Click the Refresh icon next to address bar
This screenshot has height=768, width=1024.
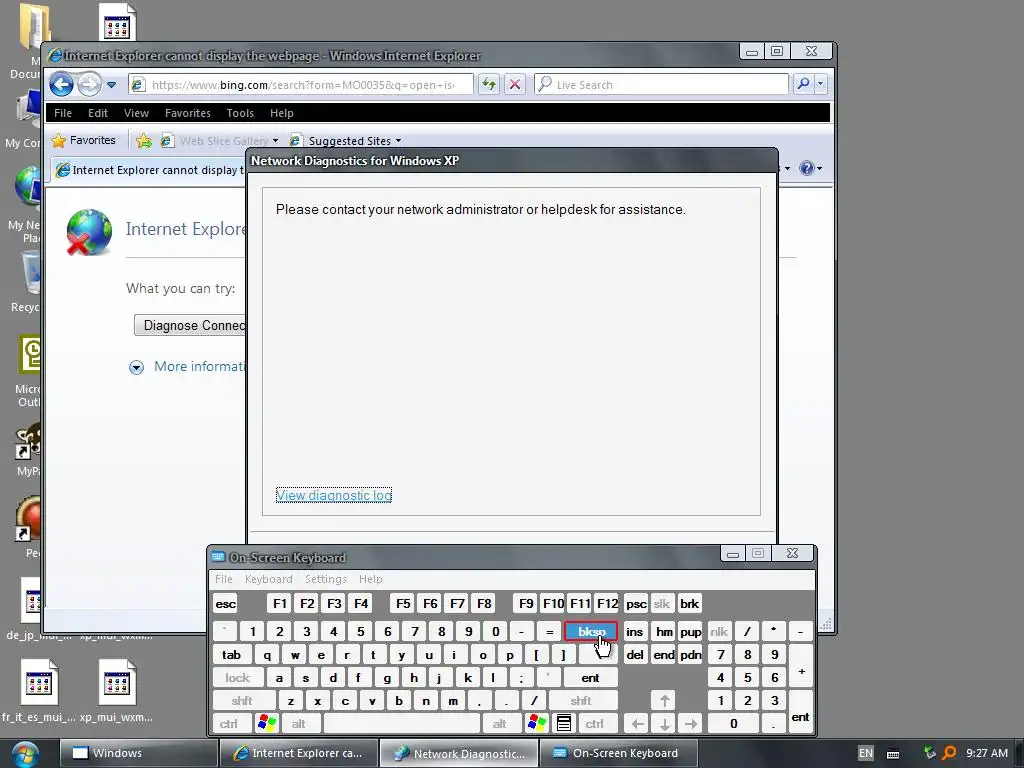[488, 84]
